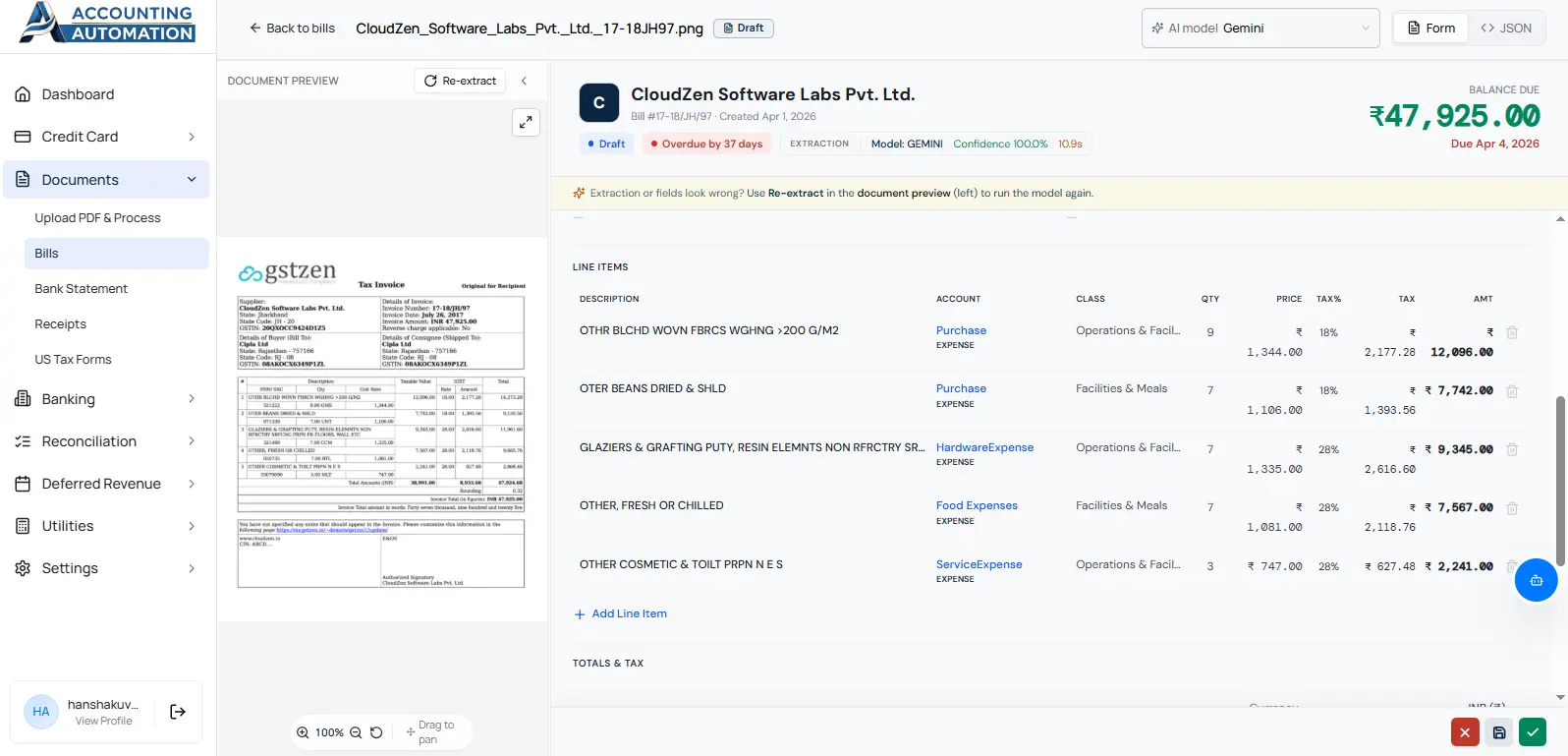The width and height of the screenshot is (1568, 756).
Task: Edit OTER BEANS DRIED & SHLD description
Action: click(652, 388)
